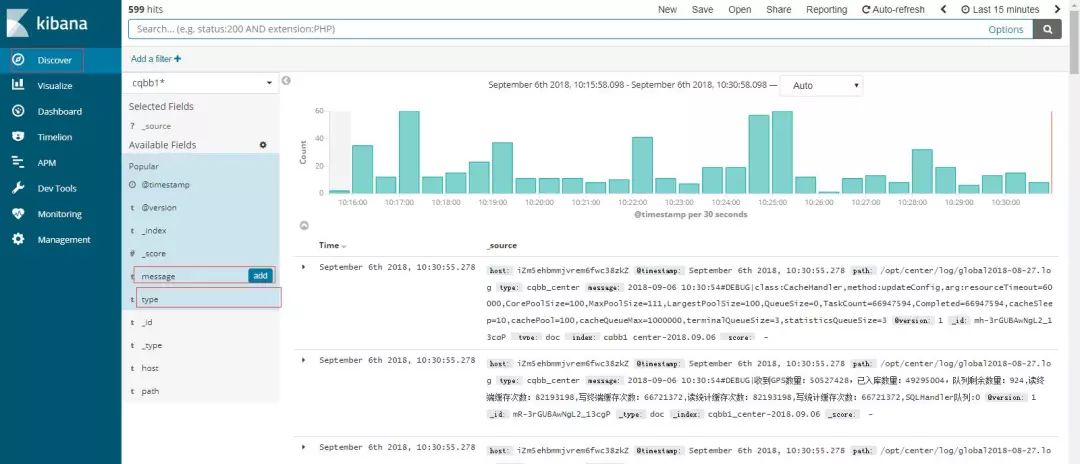This screenshot has width=1080, height=464.
Task: Expand the second log row
Action: (304, 360)
